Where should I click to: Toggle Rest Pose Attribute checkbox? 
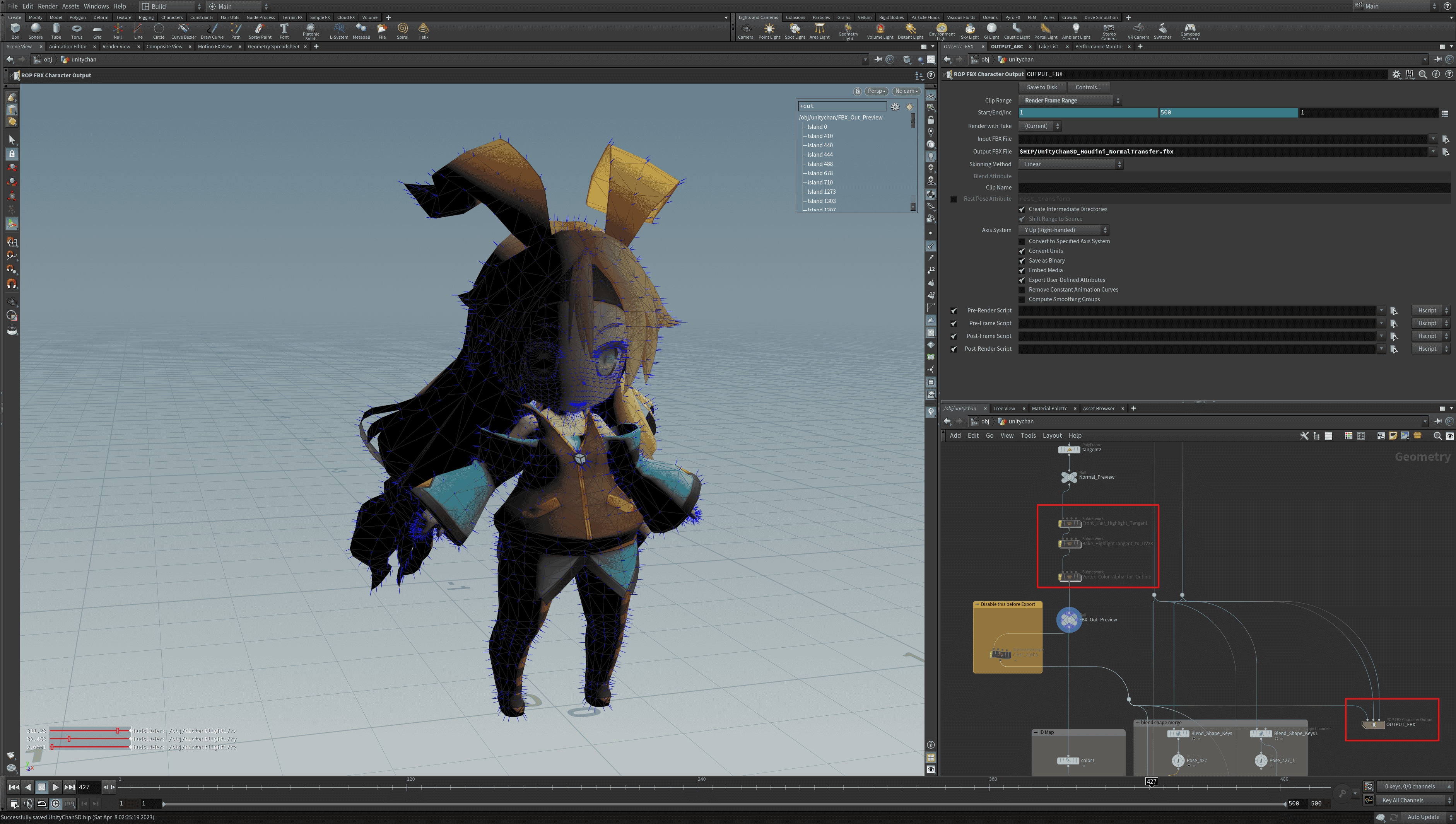coord(954,199)
